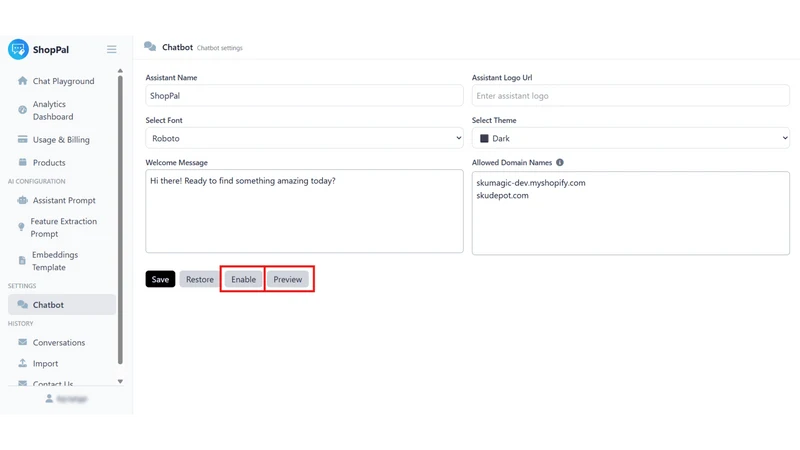Image resolution: width=800 pixels, height=450 pixels.
Task: Click the Analytics Dashboard gauge icon
Action: pos(22,110)
